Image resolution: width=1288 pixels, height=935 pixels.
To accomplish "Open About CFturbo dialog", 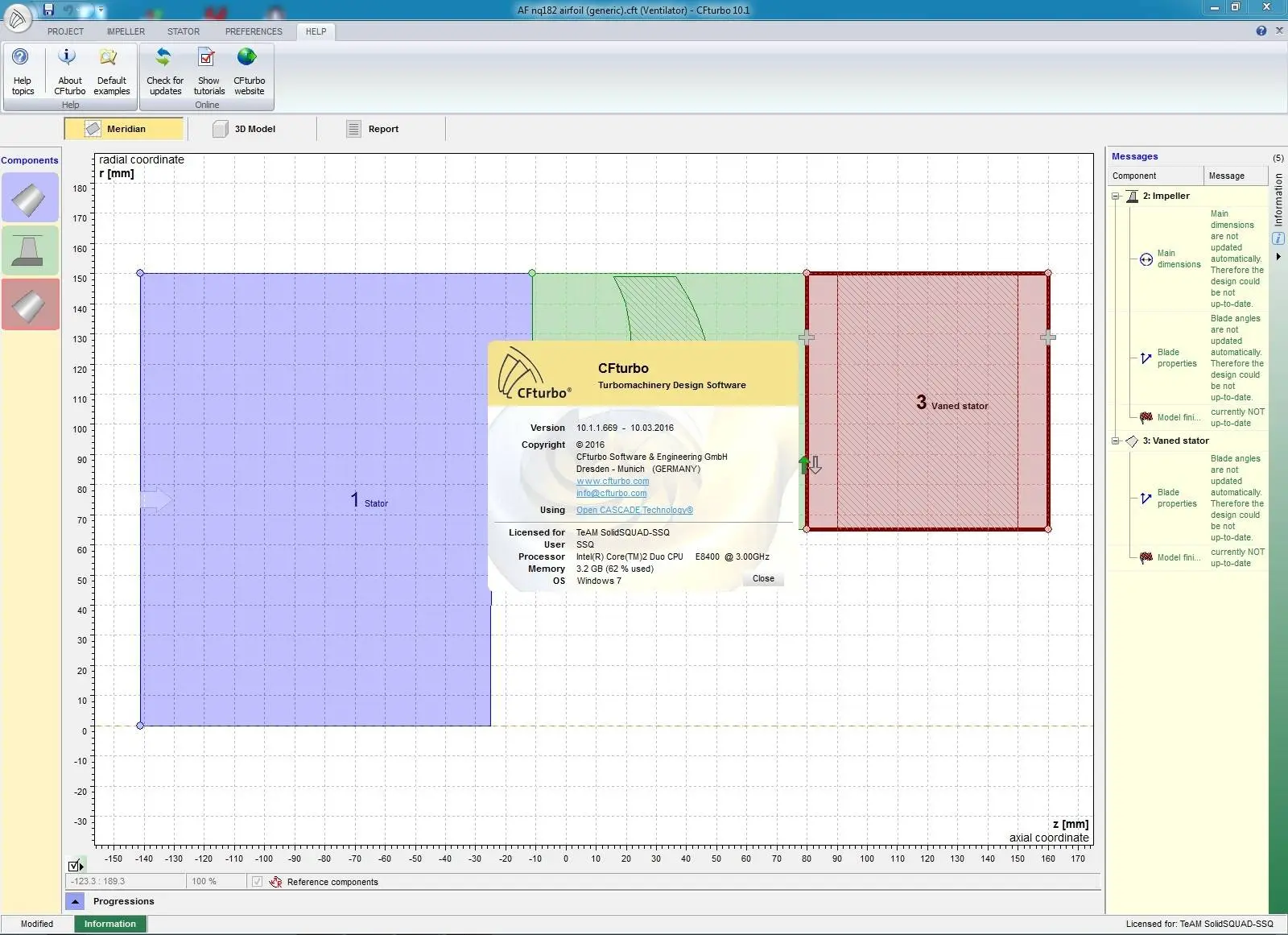I will (70, 72).
